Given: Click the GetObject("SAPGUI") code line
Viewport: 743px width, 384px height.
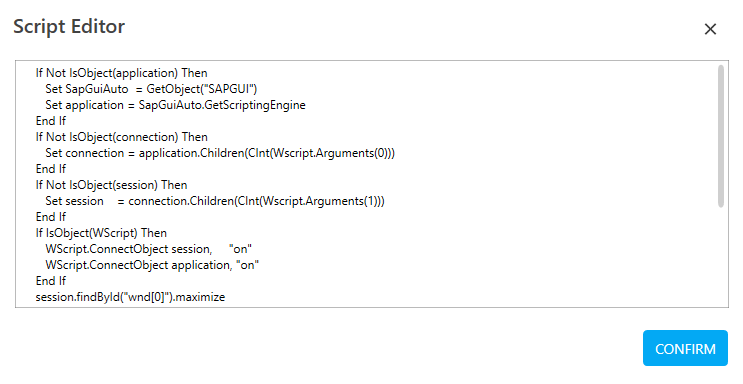Looking at the screenshot, I should coord(151,89).
